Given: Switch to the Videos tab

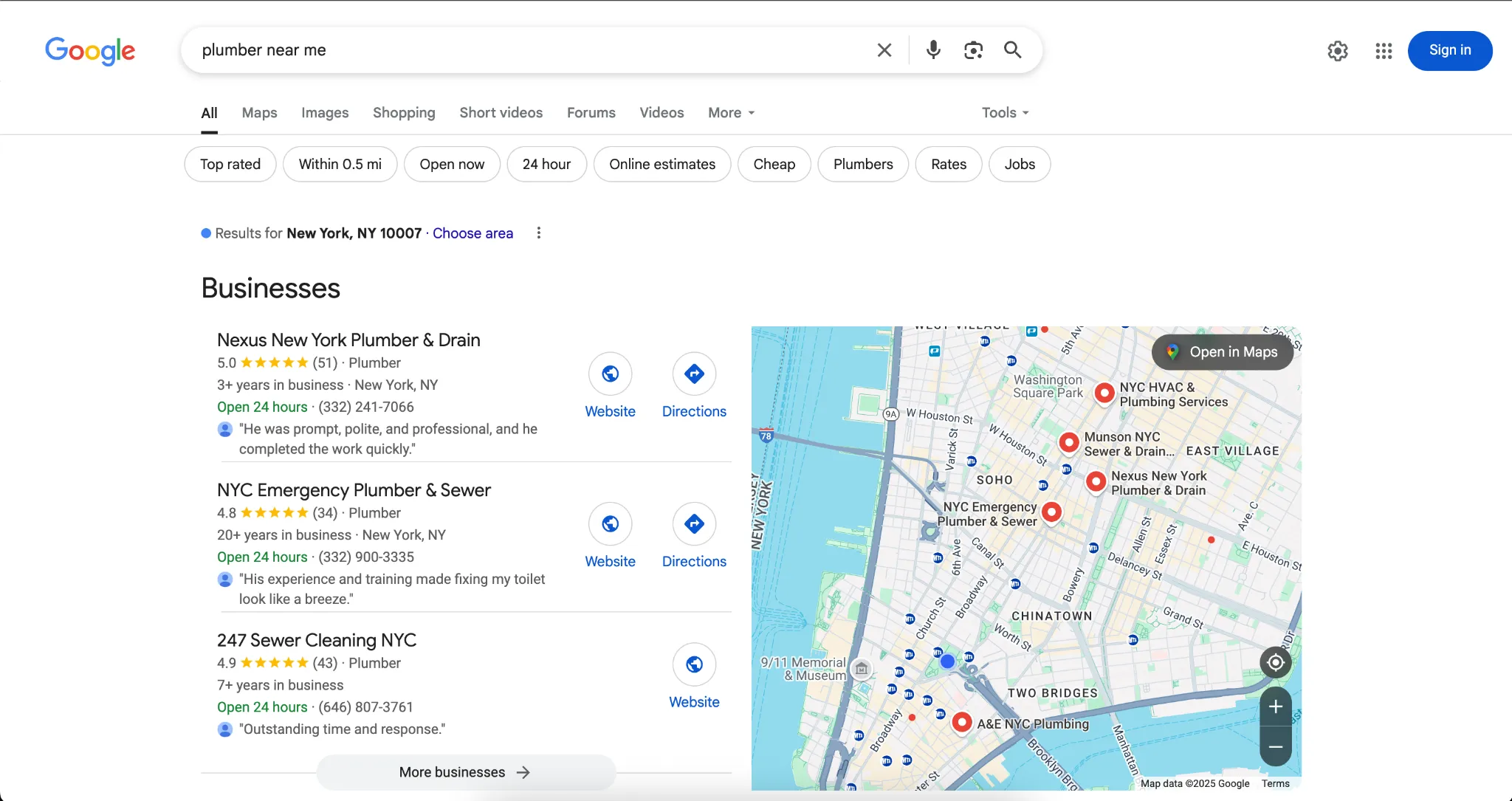Looking at the screenshot, I should pyautogui.click(x=661, y=113).
